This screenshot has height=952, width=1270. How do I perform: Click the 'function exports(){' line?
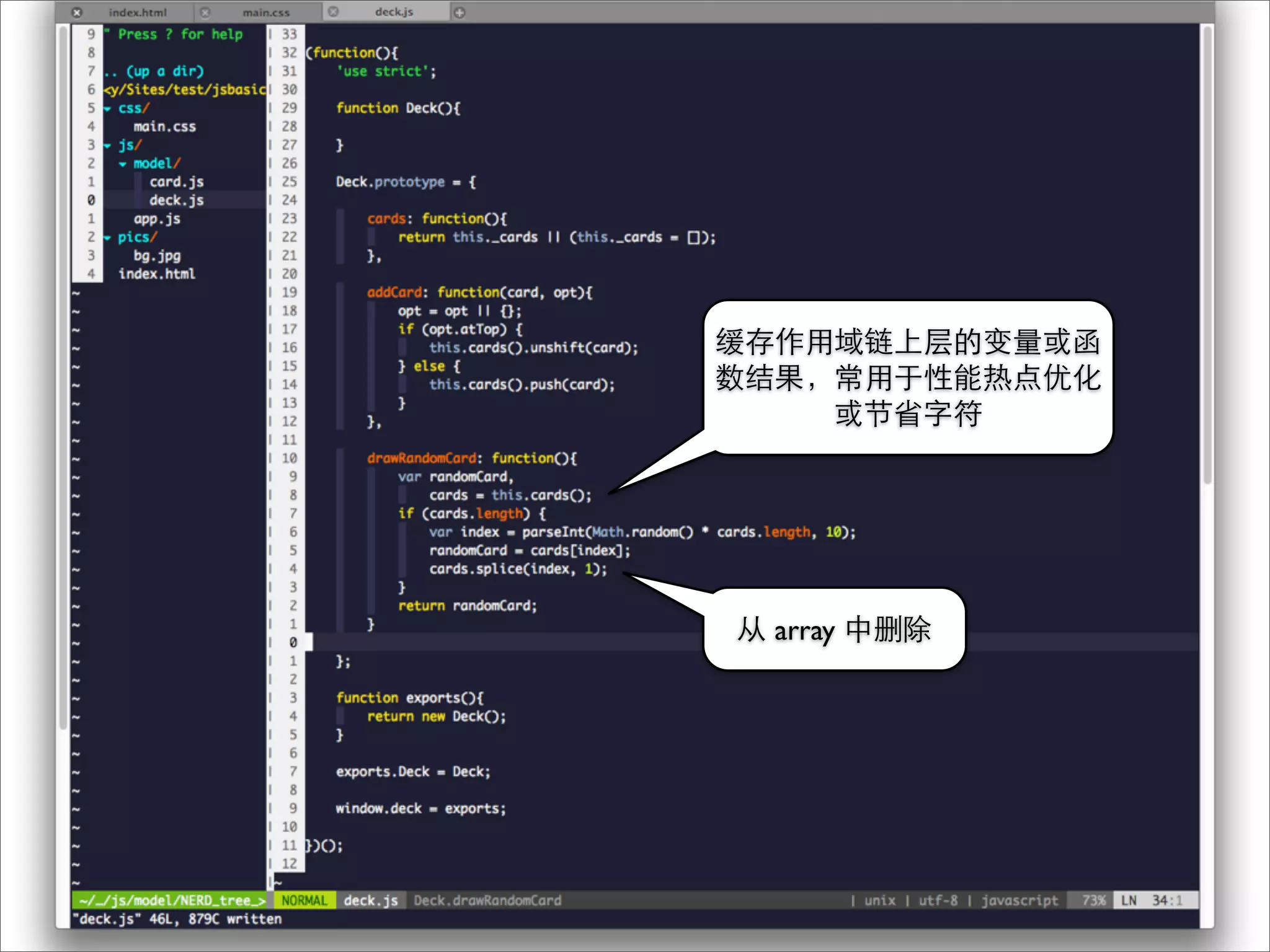410,698
